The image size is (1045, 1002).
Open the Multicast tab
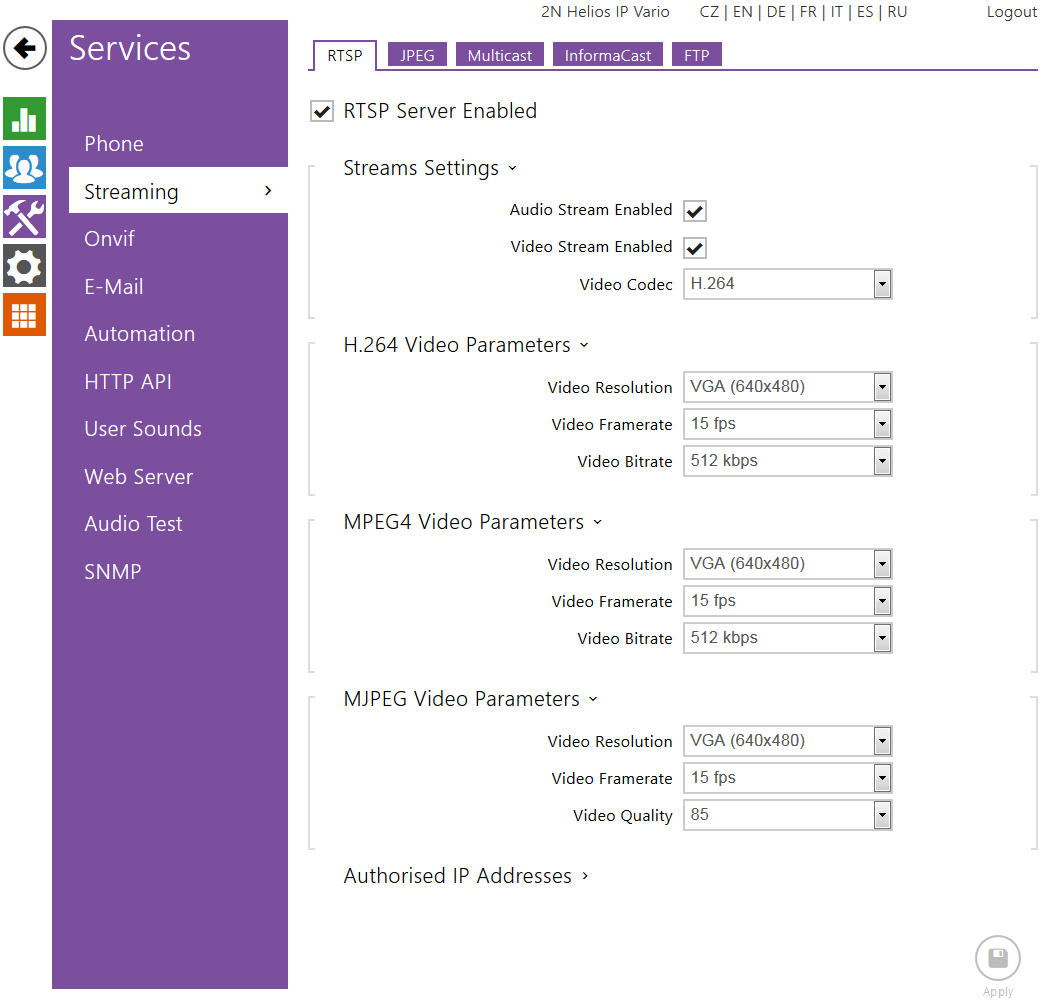[499, 55]
